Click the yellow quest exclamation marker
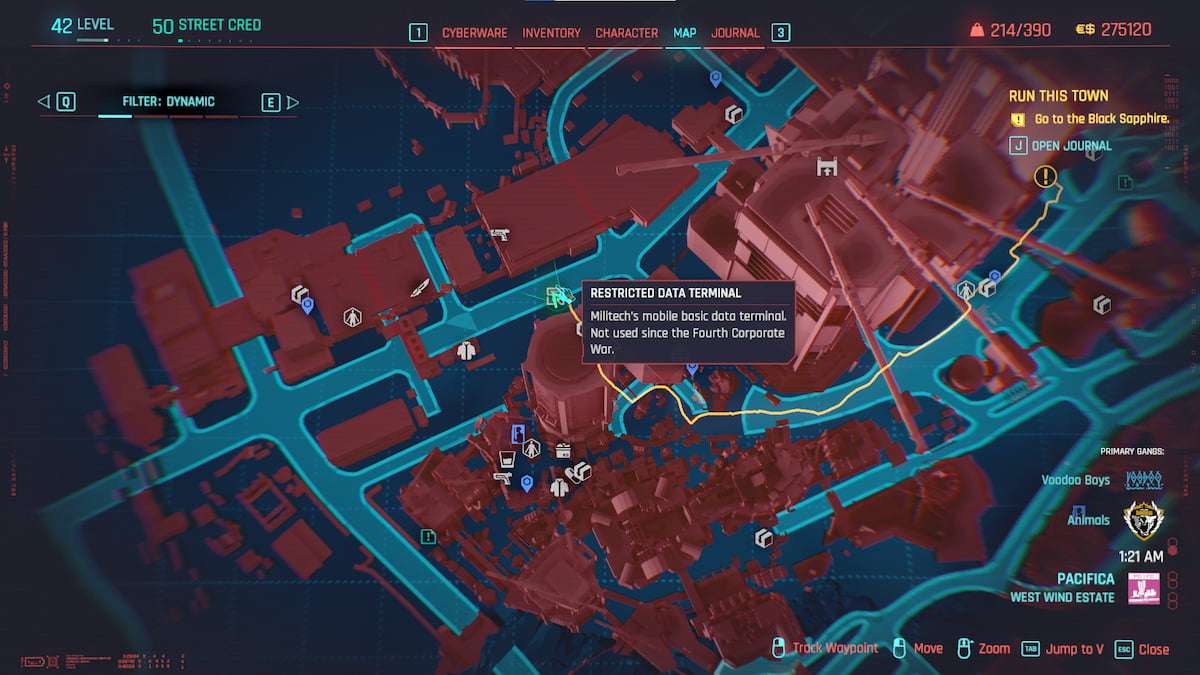This screenshot has height=675, width=1200. [1044, 176]
